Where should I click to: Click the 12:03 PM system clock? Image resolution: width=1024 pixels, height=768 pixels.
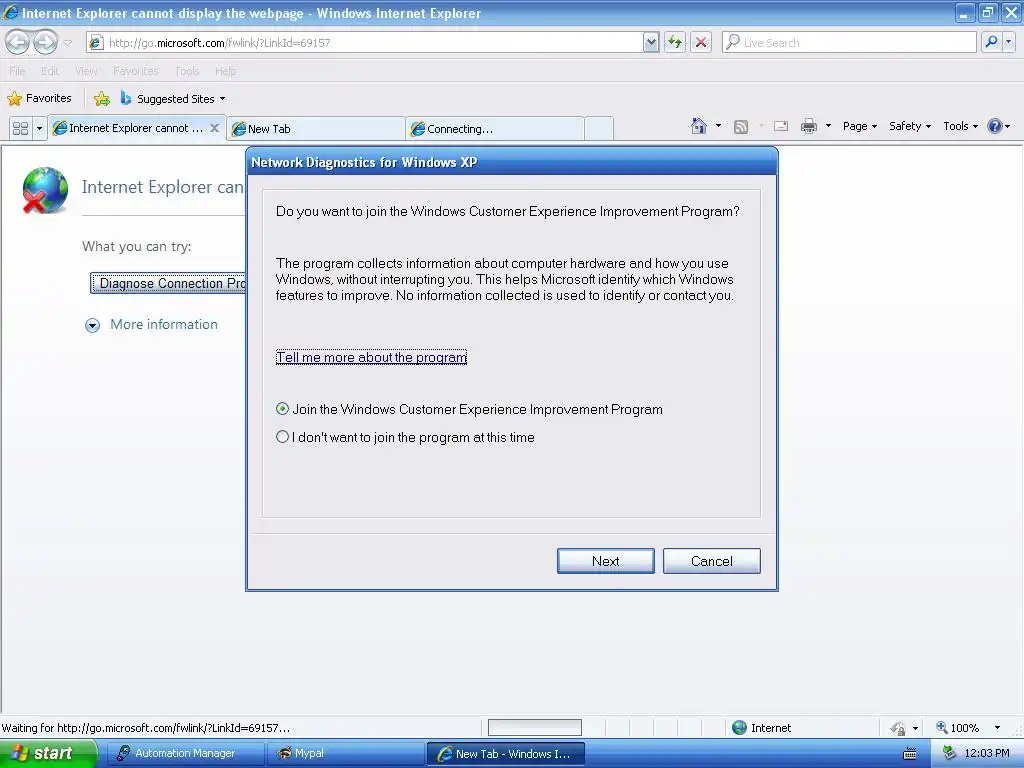pos(987,754)
